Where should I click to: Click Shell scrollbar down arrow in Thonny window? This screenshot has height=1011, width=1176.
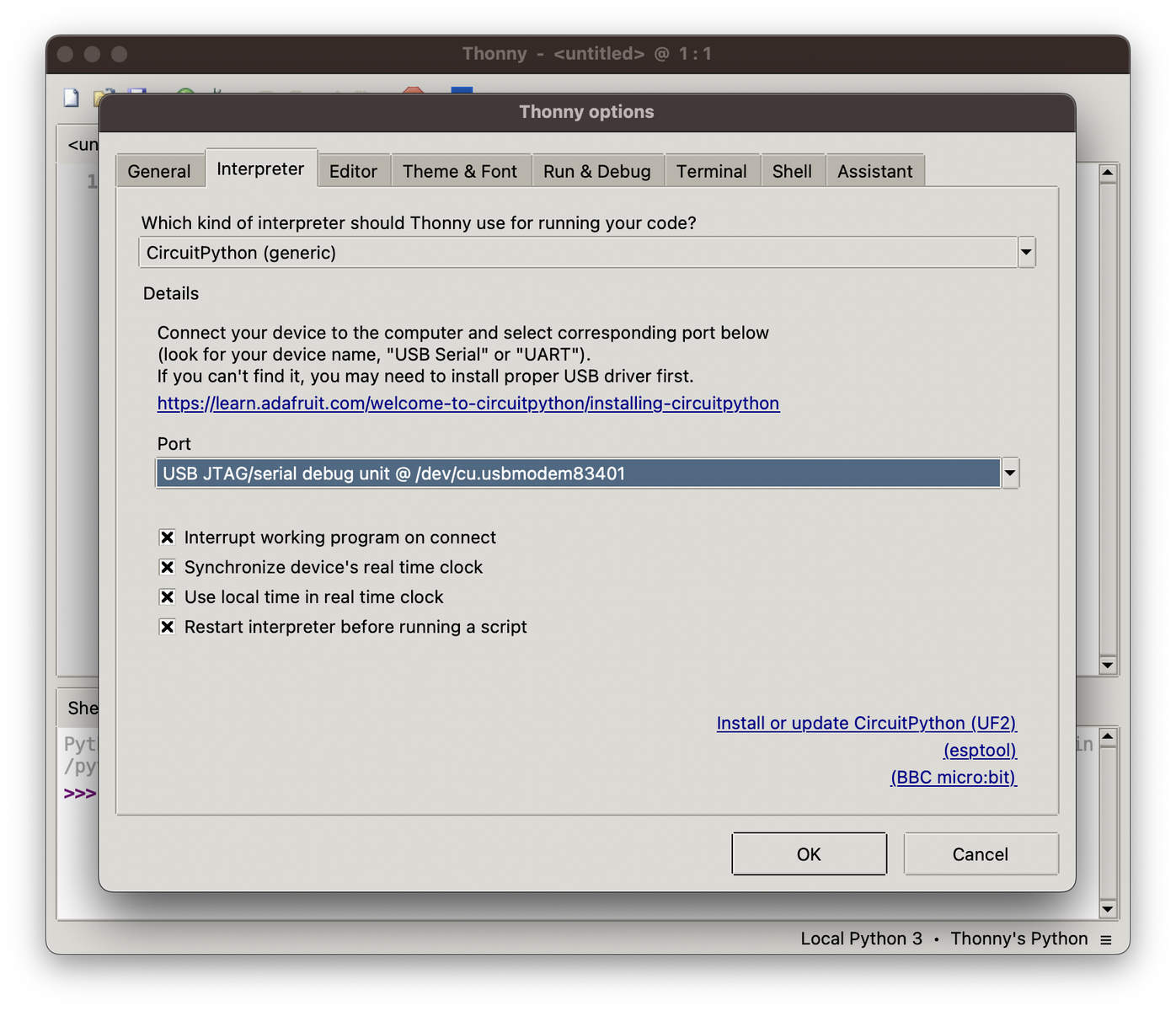[x=1108, y=909]
